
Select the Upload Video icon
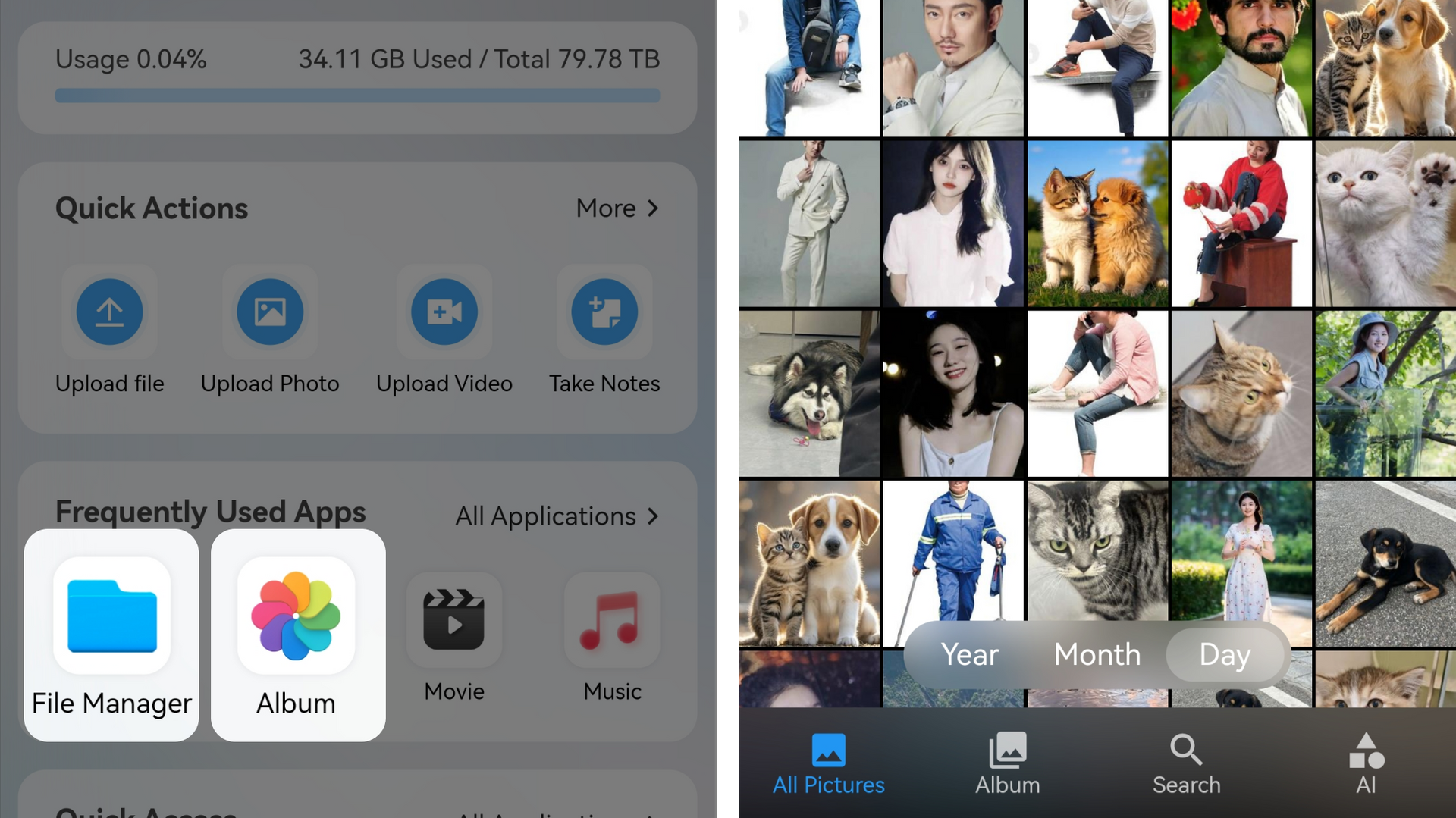pyautogui.click(x=444, y=312)
